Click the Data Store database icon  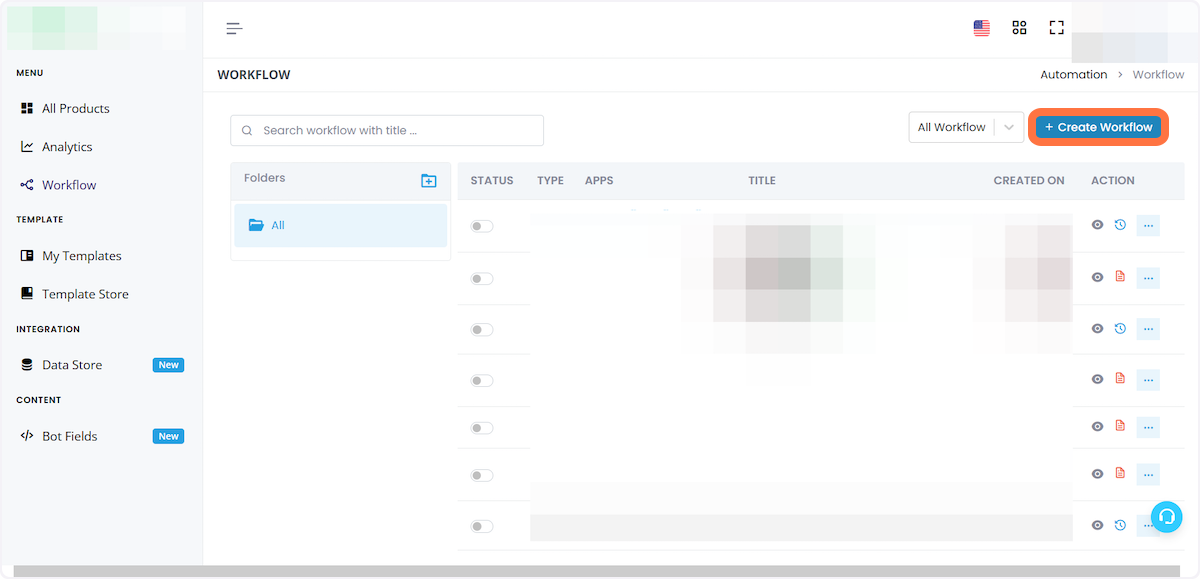[27, 365]
